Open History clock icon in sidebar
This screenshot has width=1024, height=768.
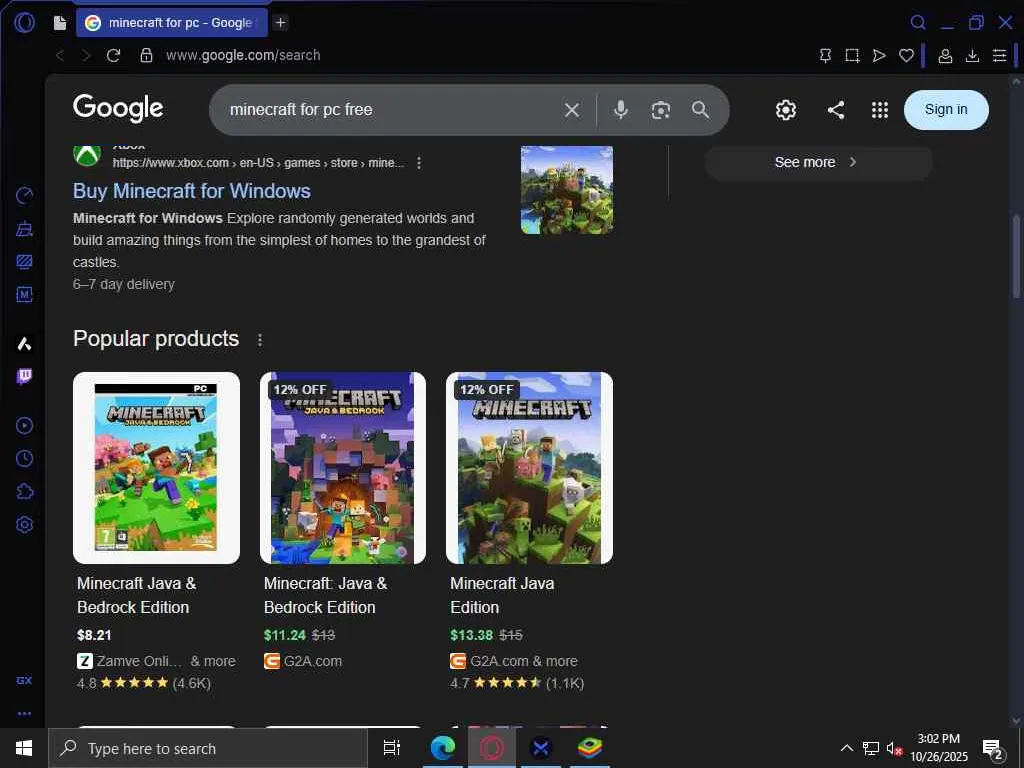click(24, 458)
